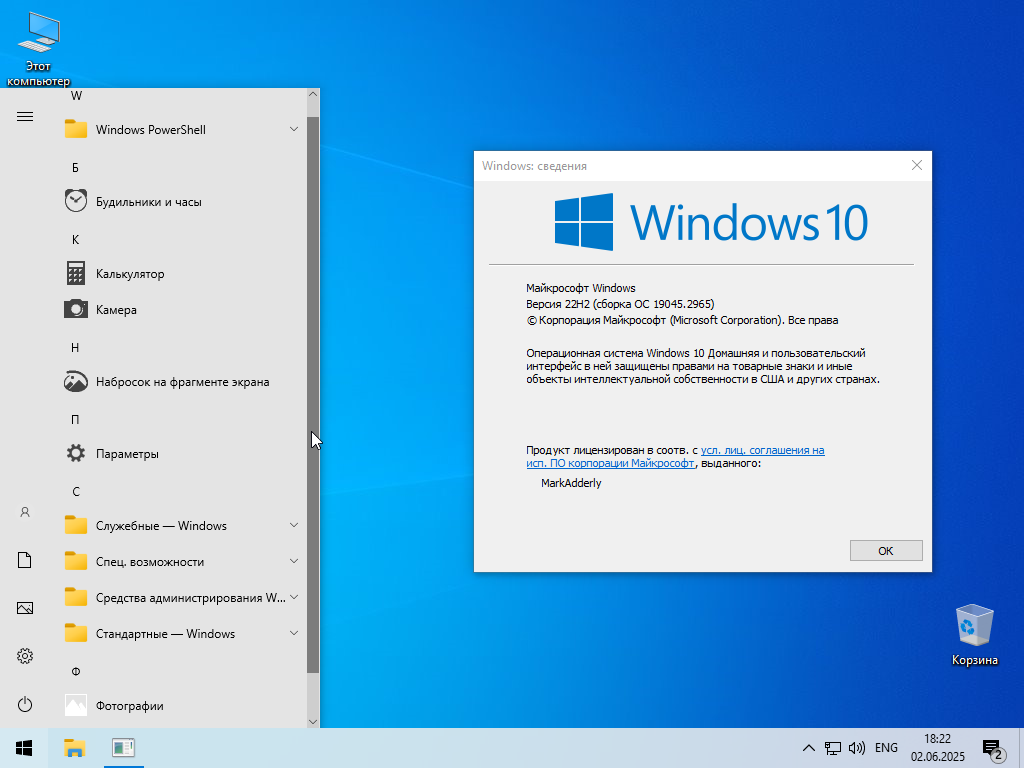Open the Параметры gear icon in app list
This screenshot has height=768, width=1024.
[76, 453]
